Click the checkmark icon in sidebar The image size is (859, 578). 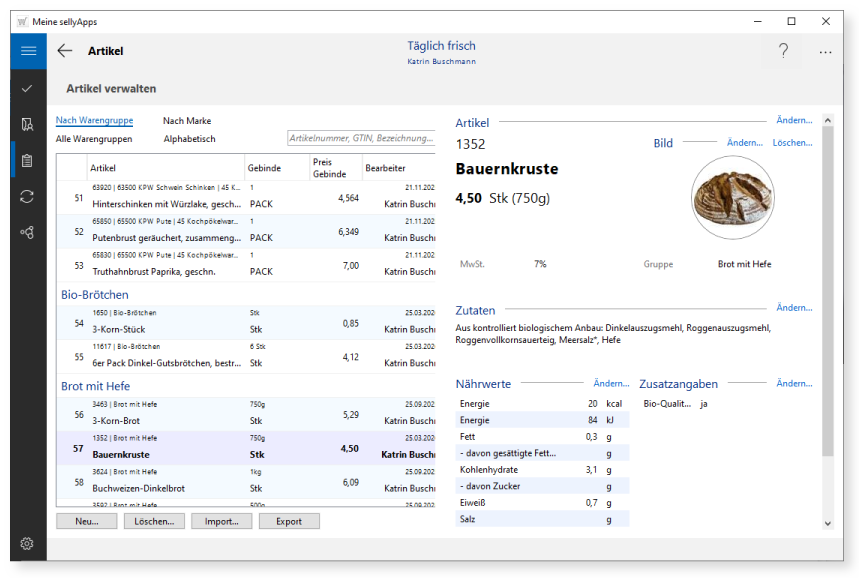pos(28,88)
